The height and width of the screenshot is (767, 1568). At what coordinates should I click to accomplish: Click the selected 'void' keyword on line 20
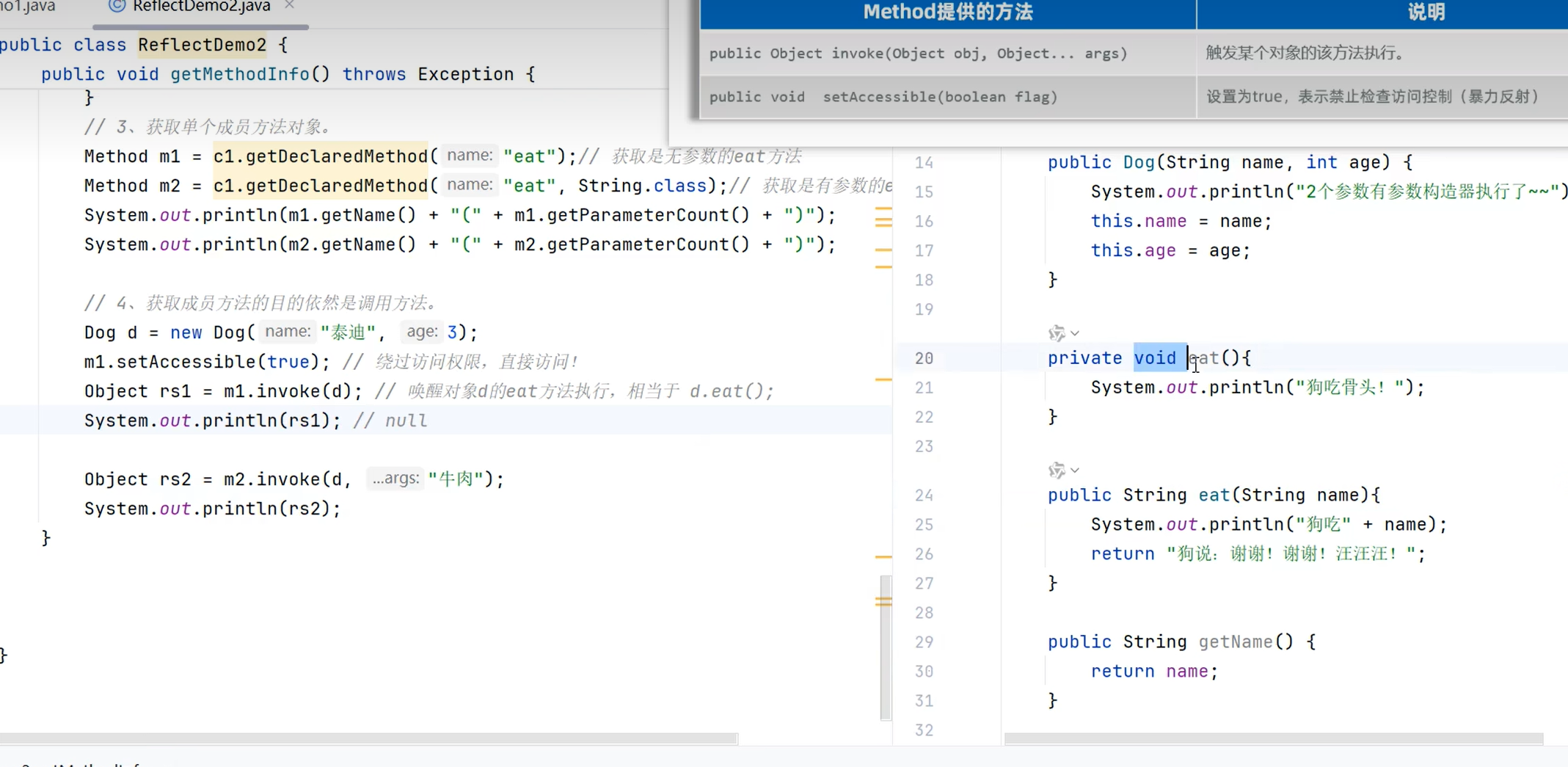[1155, 358]
